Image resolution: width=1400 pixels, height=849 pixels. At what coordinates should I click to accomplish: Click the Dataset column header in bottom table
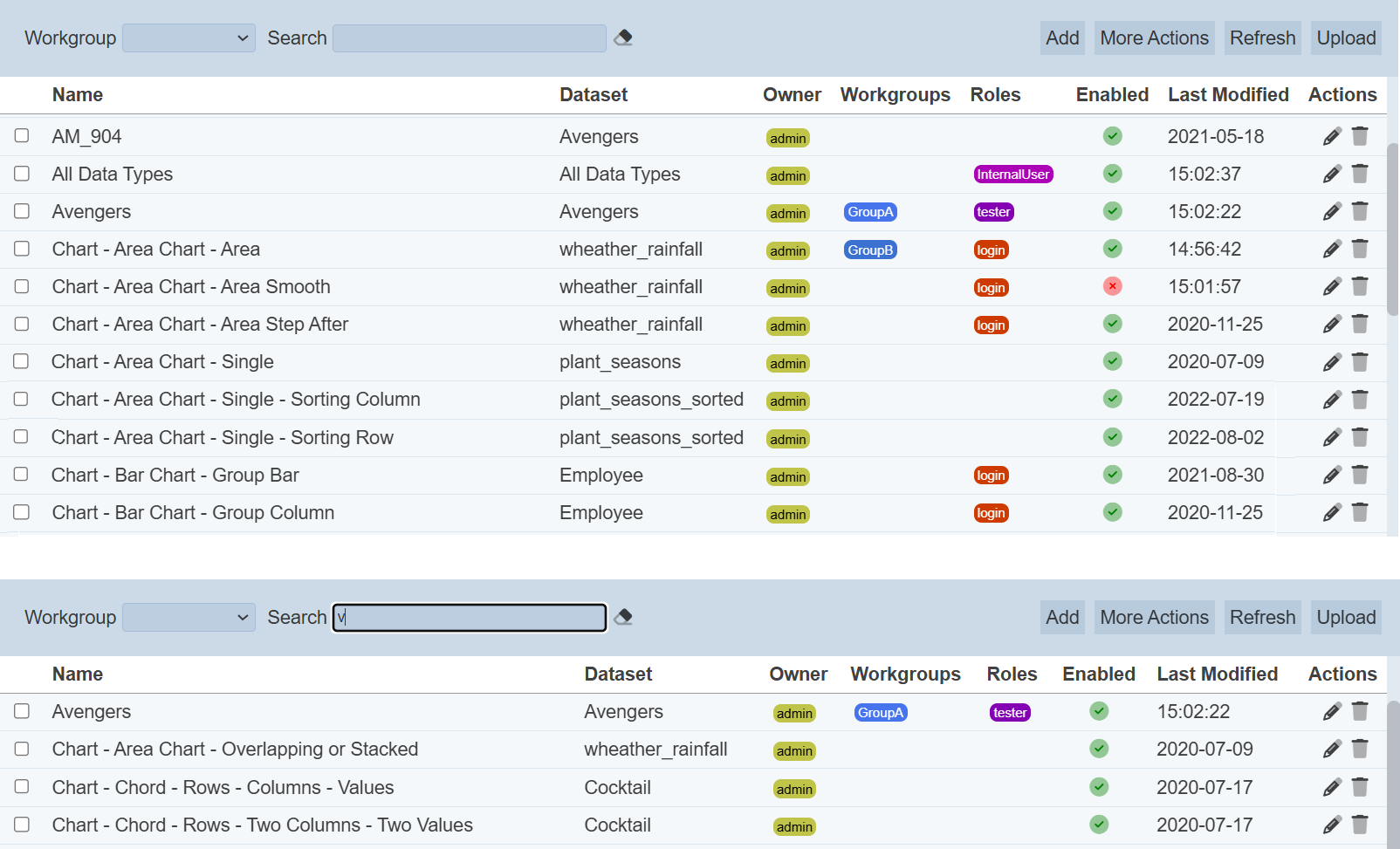point(617,674)
